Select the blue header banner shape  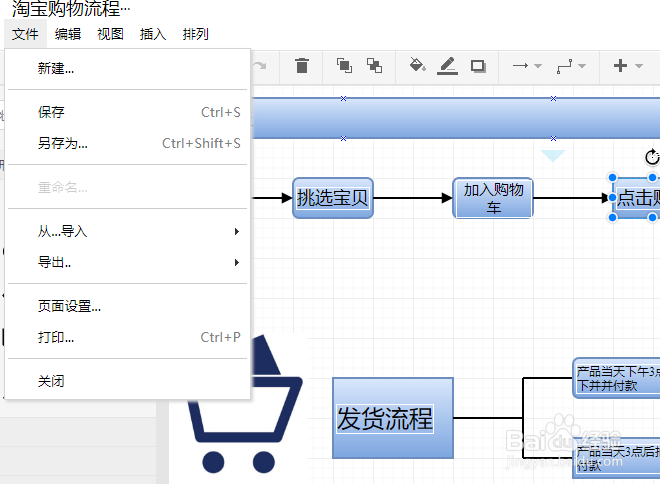tap(456, 118)
